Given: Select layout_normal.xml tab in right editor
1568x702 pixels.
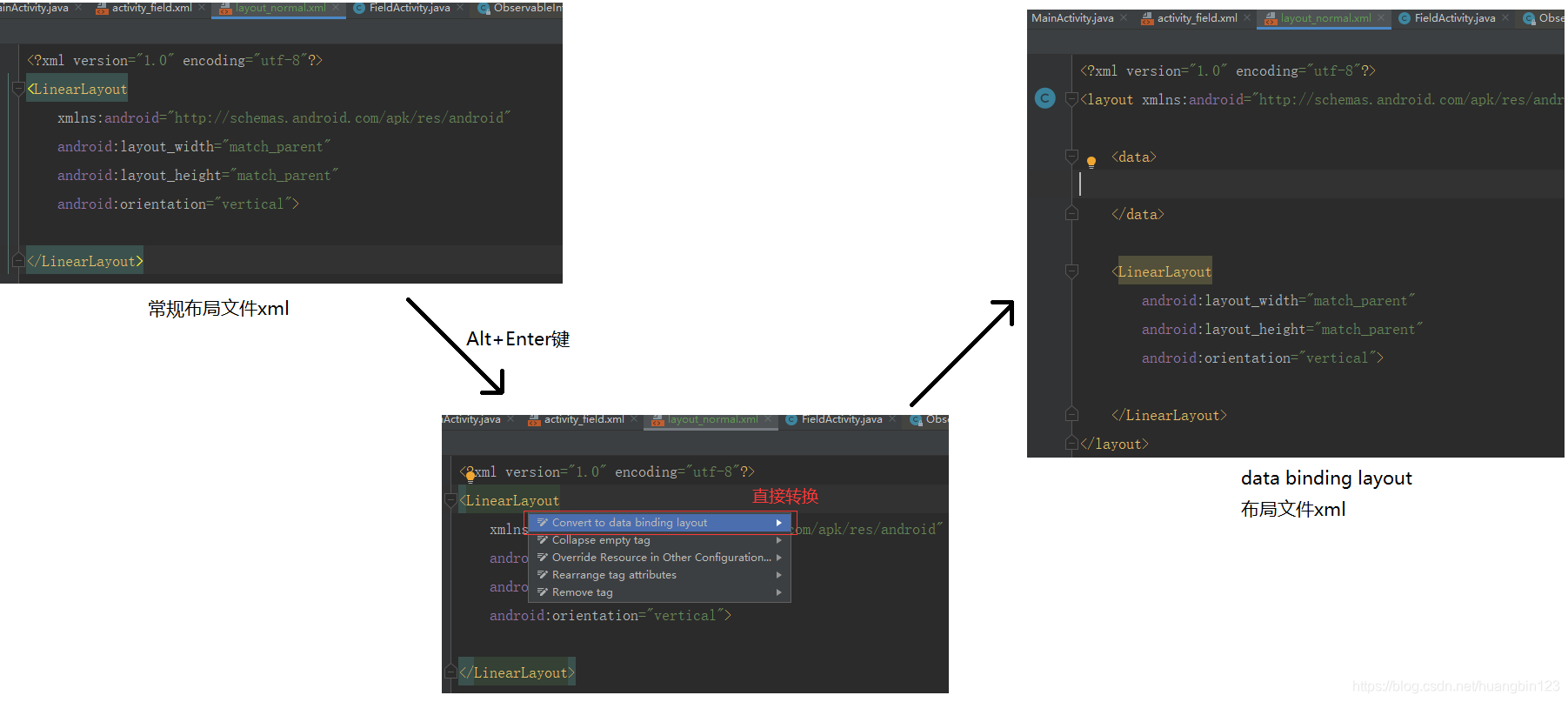Looking at the screenshot, I should pos(1325,18).
